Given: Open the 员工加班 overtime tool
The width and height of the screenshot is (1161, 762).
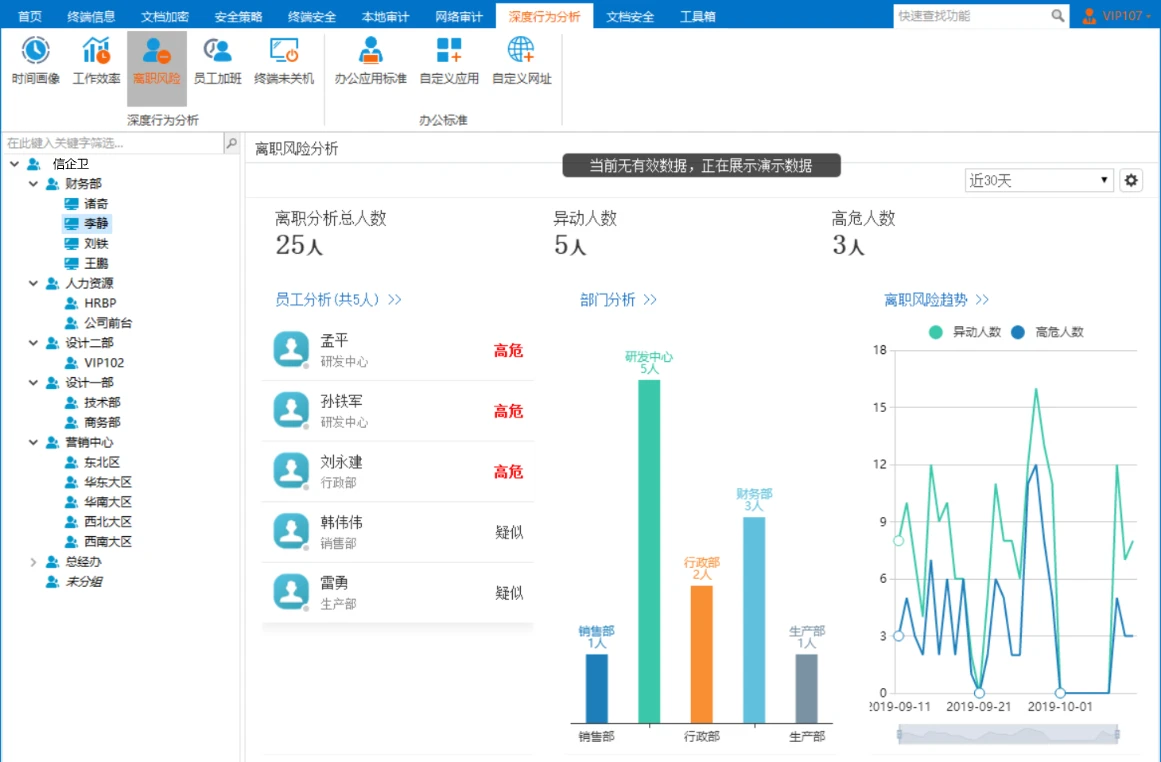Looking at the screenshot, I should click(x=217, y=61).
